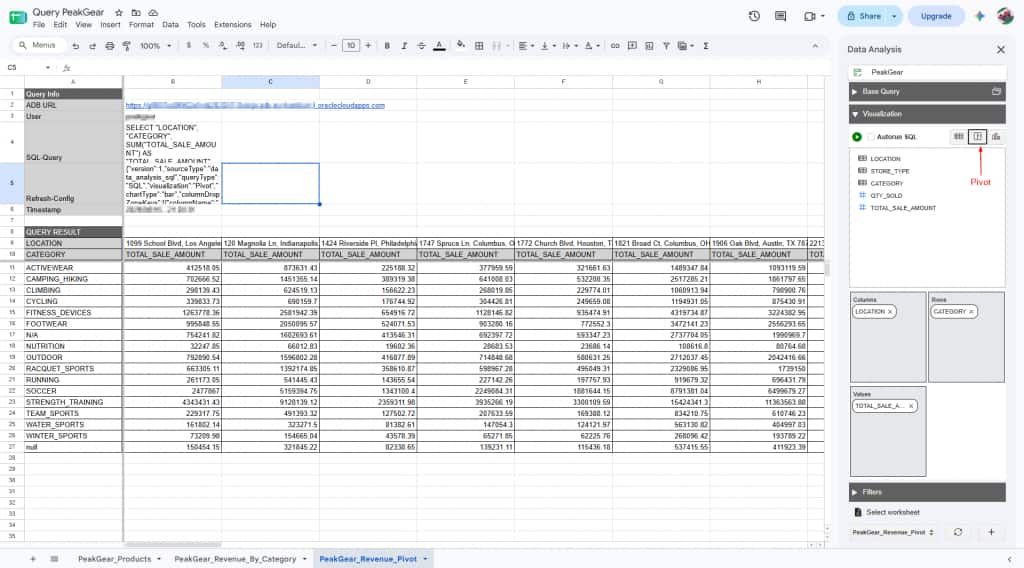1024x568 pixels.
Task: Remove TOTAL_SALE_AMOUNT chip from Values zone
Action: [910, 406]
